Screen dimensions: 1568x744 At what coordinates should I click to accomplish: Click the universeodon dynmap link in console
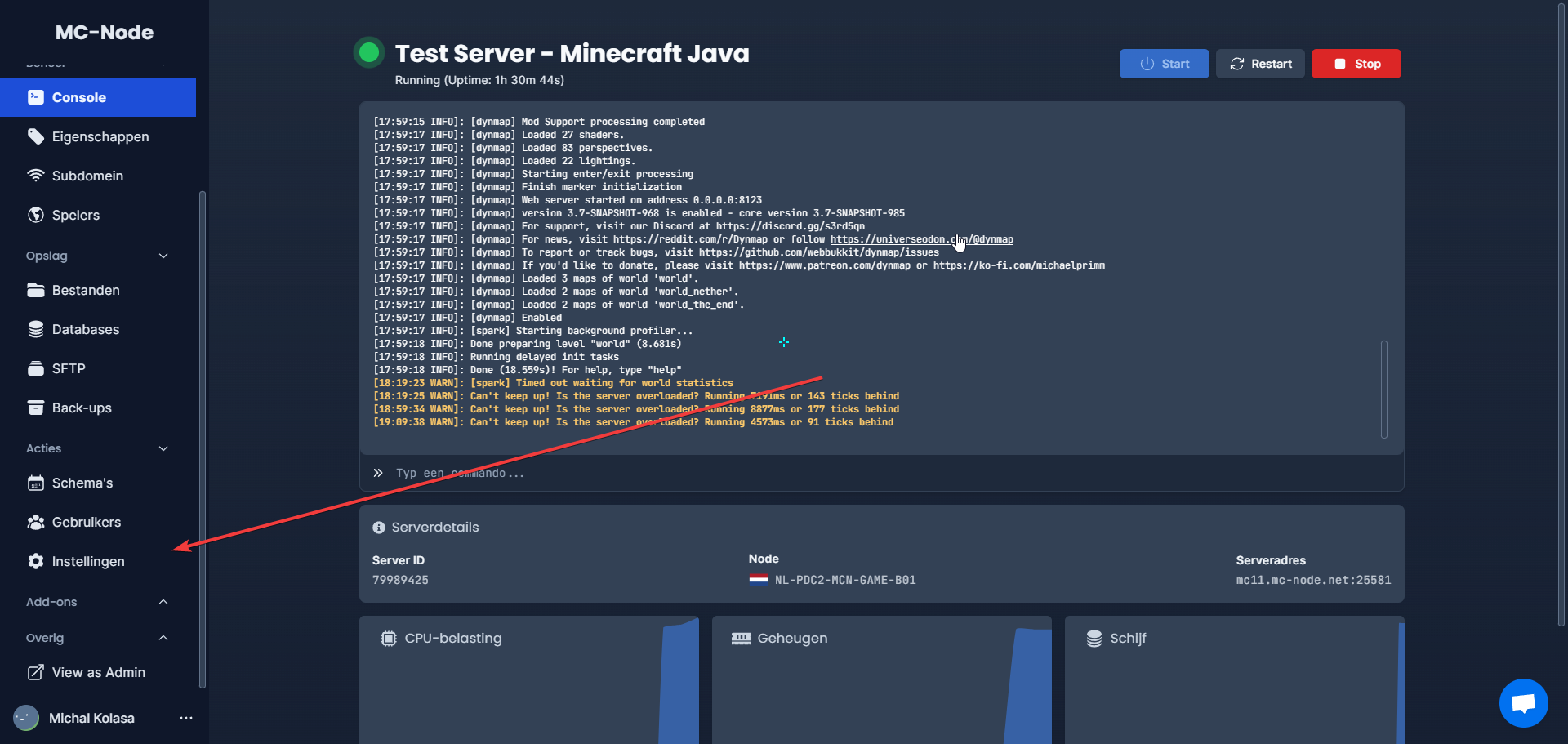pos(921,239)
